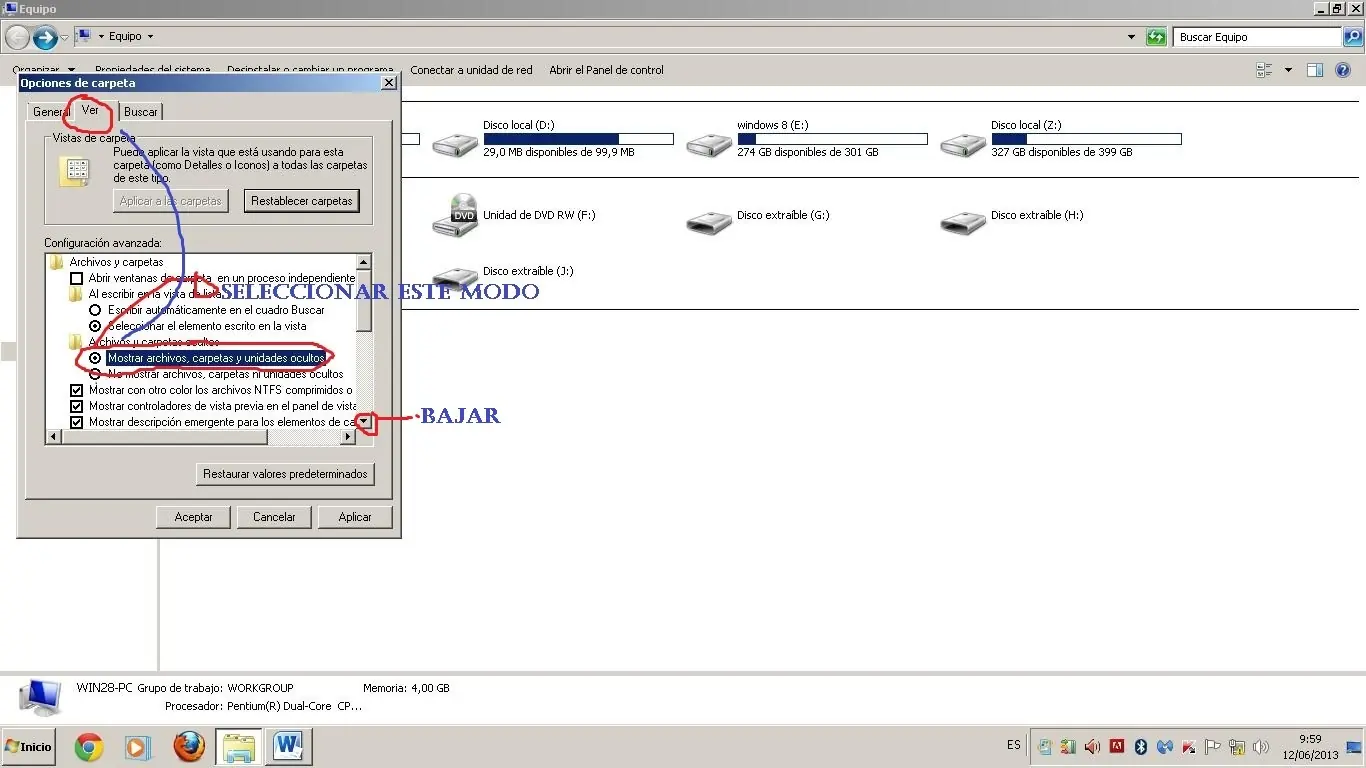Click the Disco local (Z:) capacity bar

pyautogui.click(x=1086, y=139)
